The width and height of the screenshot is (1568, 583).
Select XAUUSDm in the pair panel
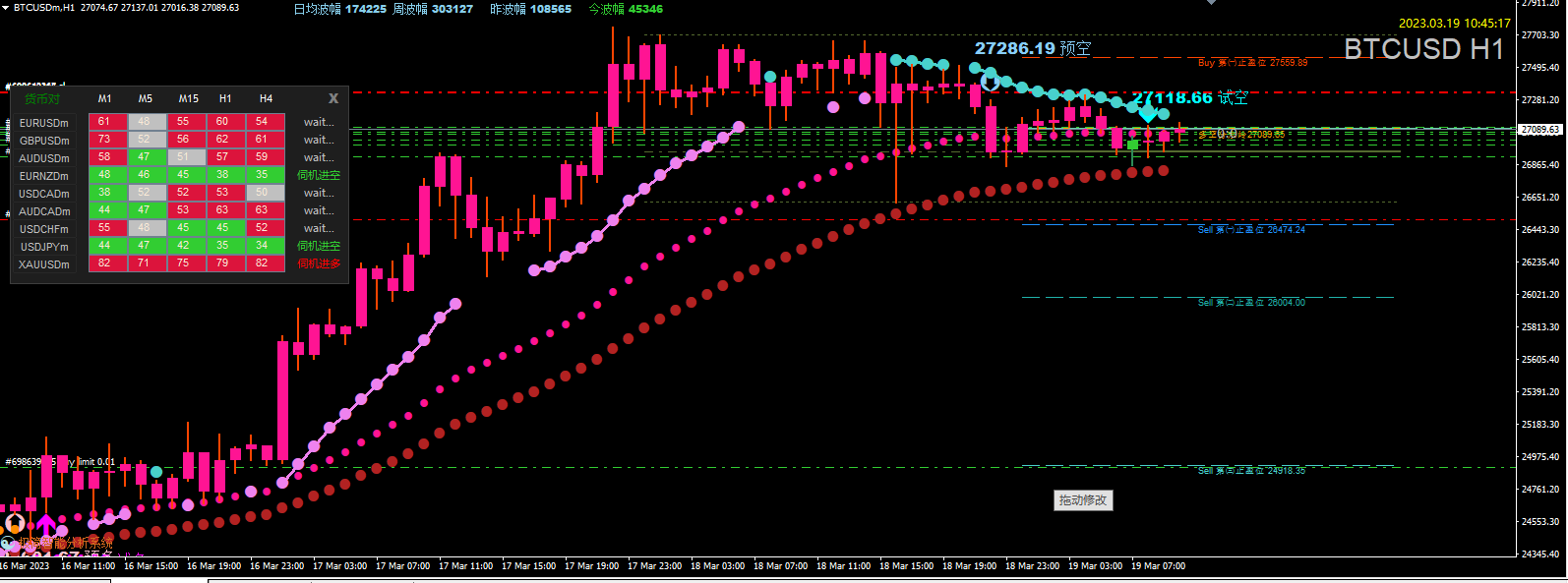point(44,264)
